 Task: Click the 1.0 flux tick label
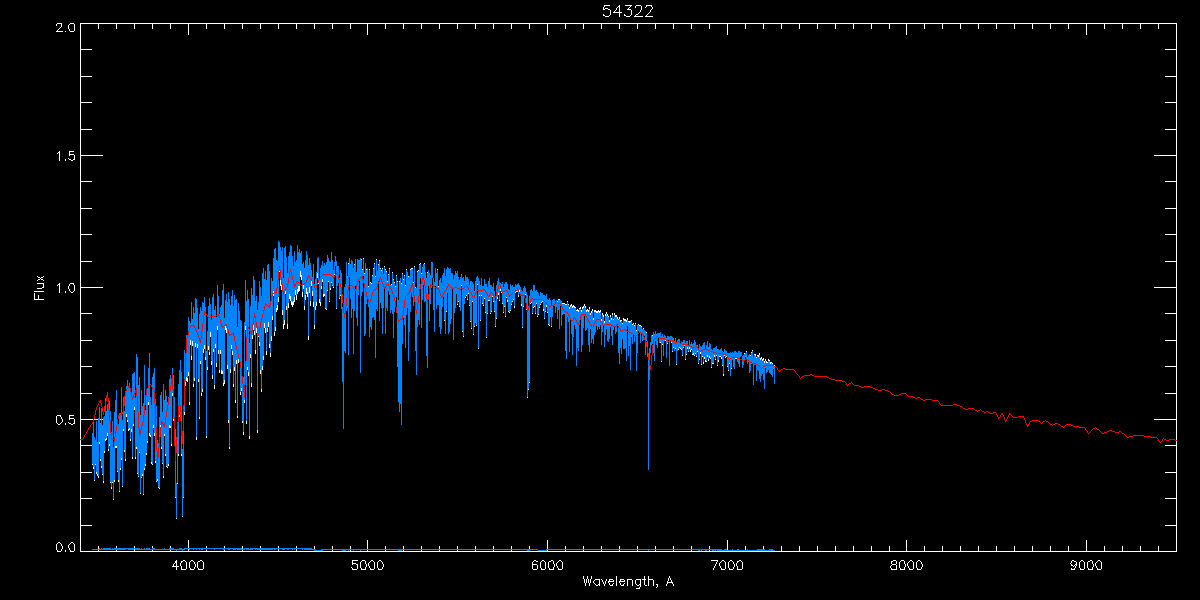coord(65,287)
